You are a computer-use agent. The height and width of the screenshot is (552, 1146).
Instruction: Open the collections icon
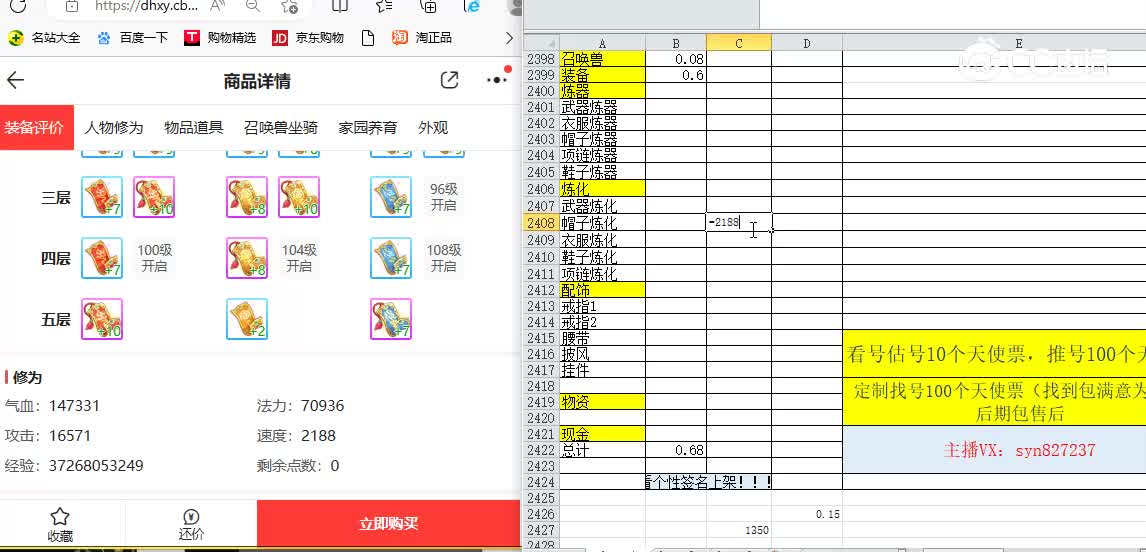428,7
